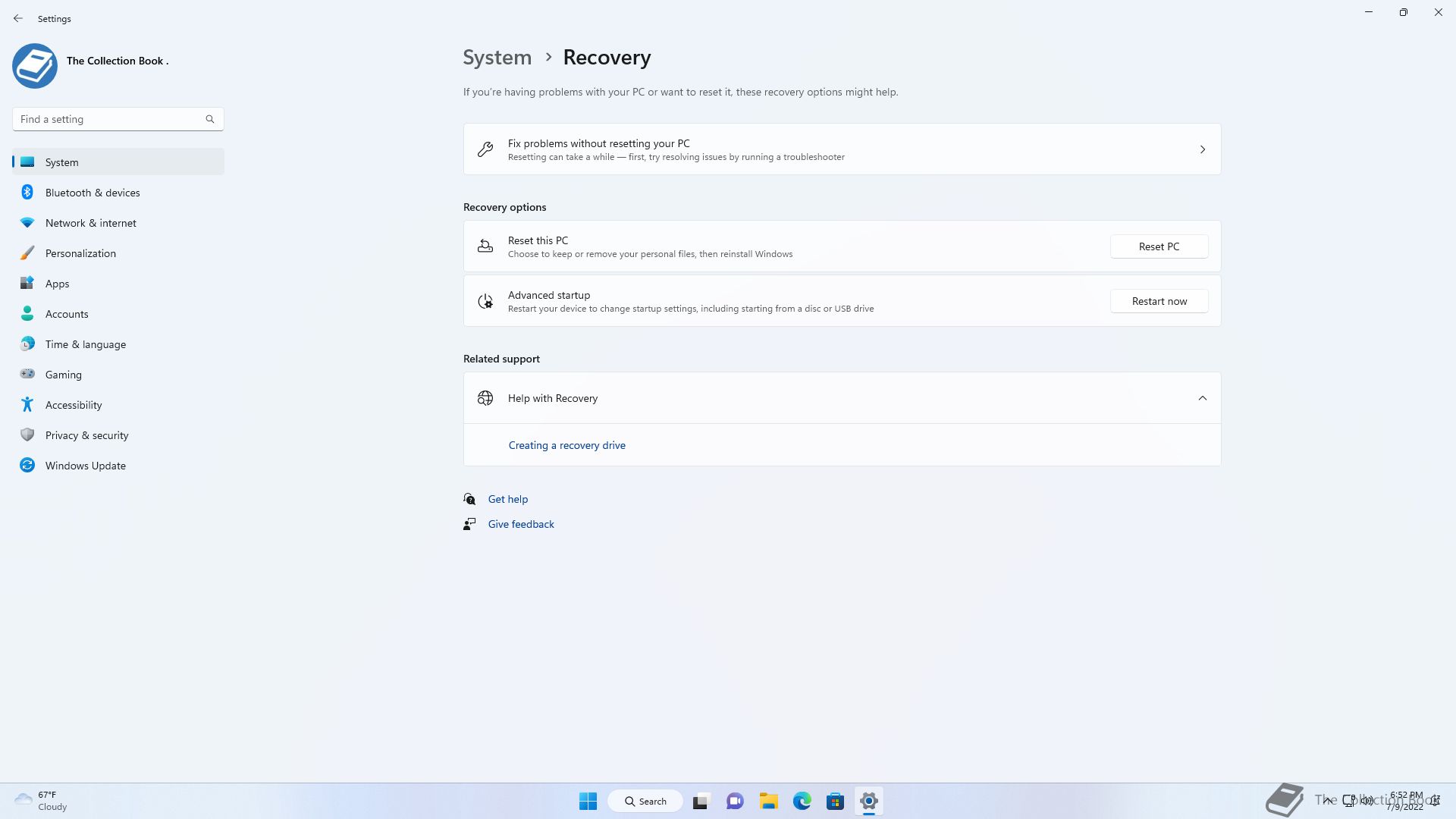Click the Reset PC button

click(1159, 246)
